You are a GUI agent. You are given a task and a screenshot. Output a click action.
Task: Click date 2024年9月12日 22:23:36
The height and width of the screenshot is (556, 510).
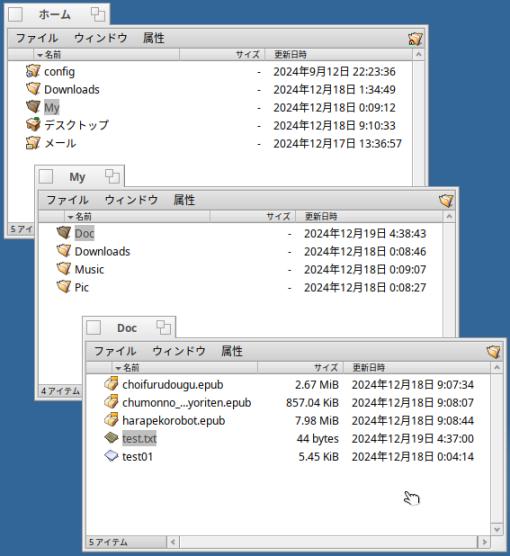click(x=334, y=72)
